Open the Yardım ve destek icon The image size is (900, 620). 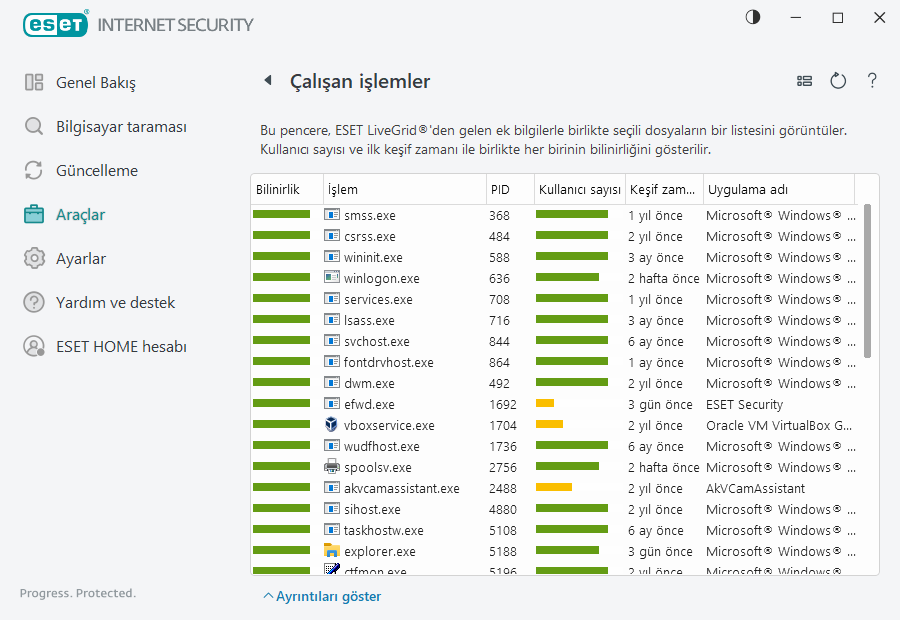35,303
